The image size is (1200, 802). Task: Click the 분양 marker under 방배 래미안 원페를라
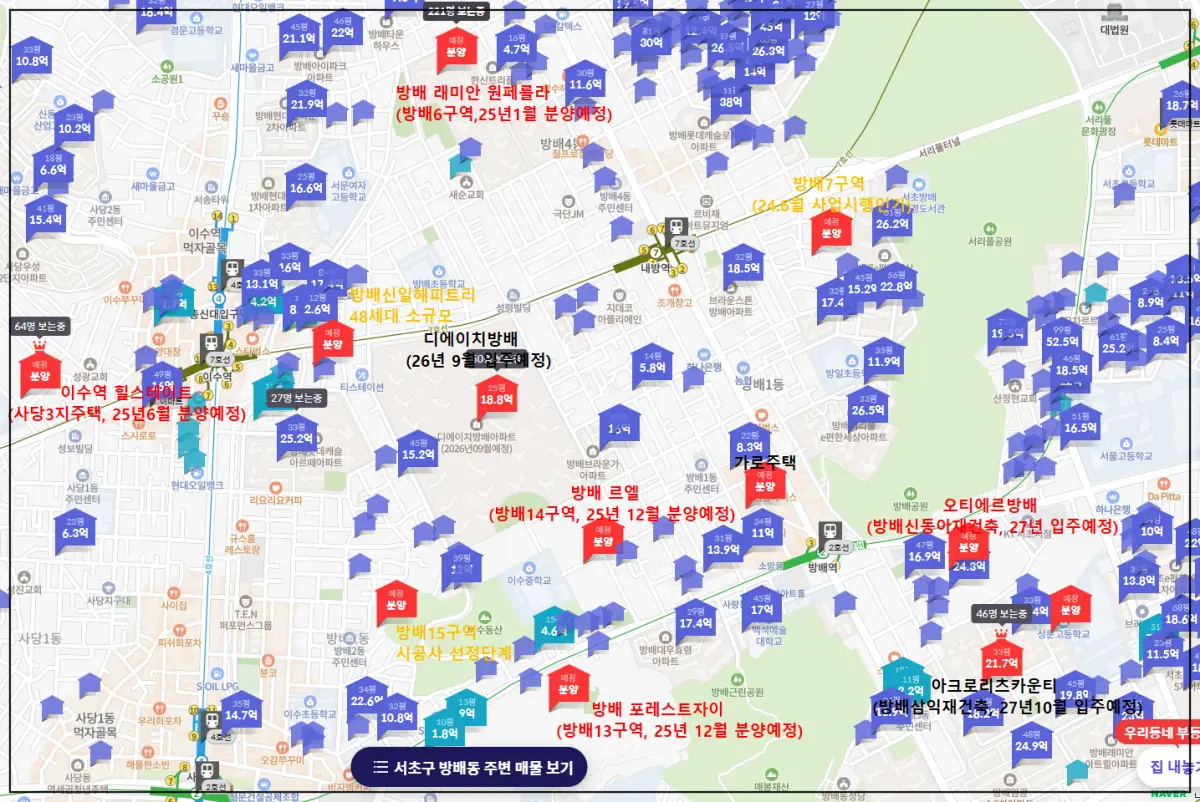click(456, 50)
